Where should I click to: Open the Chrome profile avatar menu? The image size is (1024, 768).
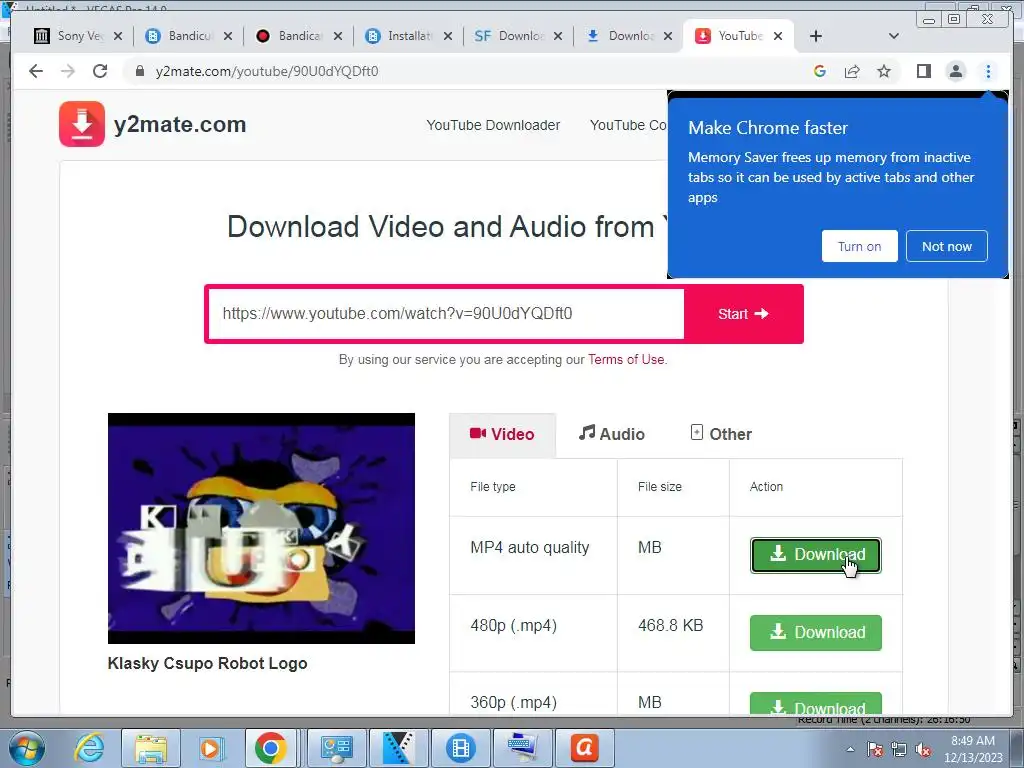(956, 71)
